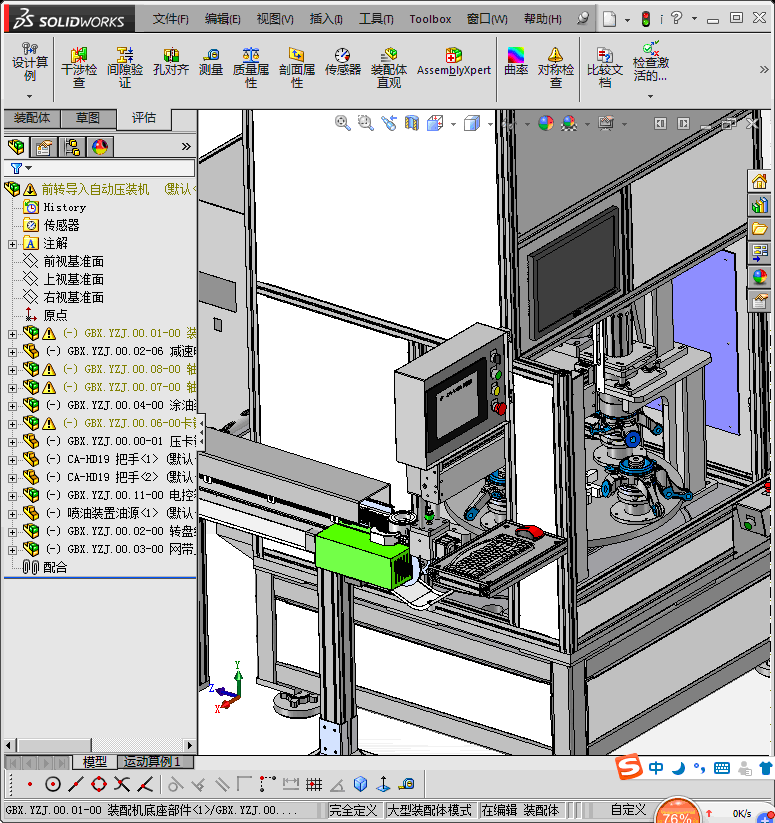Screen dimensions: 775x823
Task: Expand the ribbon overflow chevron
Action: click(763, 69)
